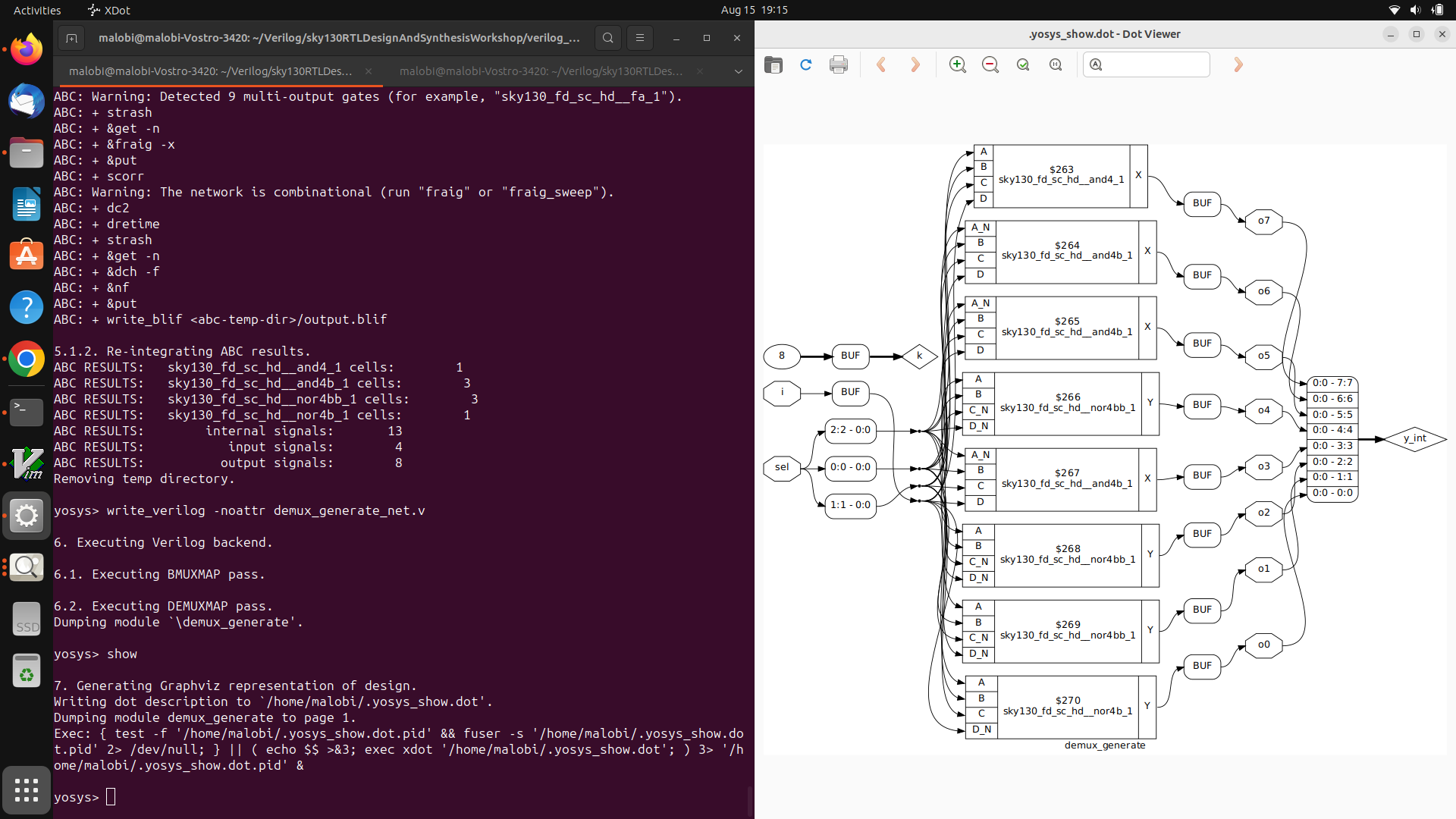Reload the graph in Dot Viewer

805,64
